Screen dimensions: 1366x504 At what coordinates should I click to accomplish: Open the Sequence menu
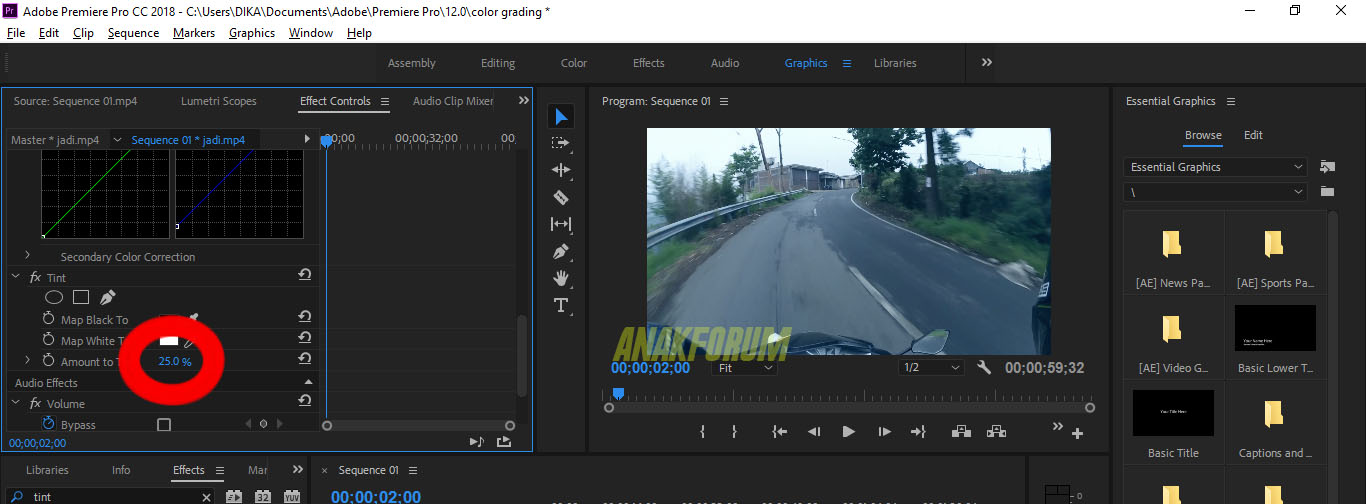(133, 33)
